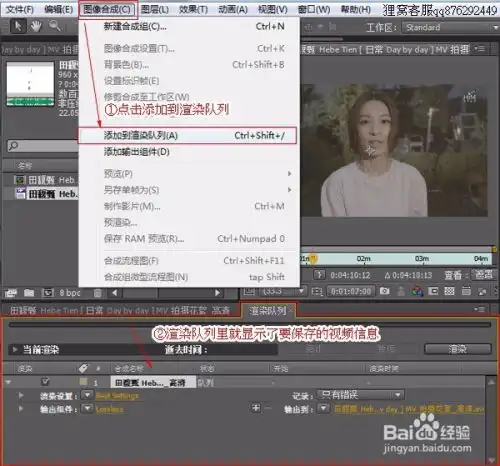Choose 新建合成组(C) menu item
The width and height of the screenshot is (500, 466).
point(189,26)
